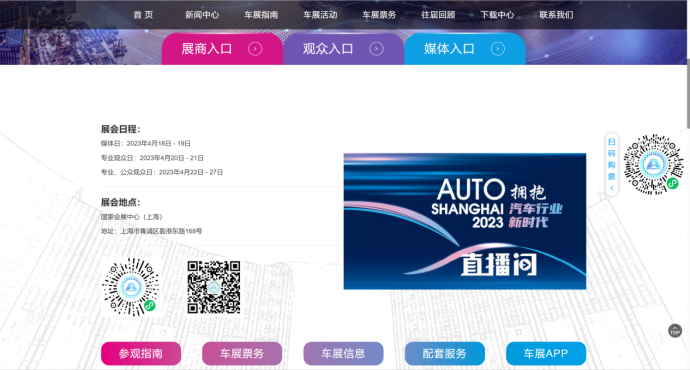Open the 配套服务 button
This screenshot has width=690, height=370.
[x=444, y=353]
